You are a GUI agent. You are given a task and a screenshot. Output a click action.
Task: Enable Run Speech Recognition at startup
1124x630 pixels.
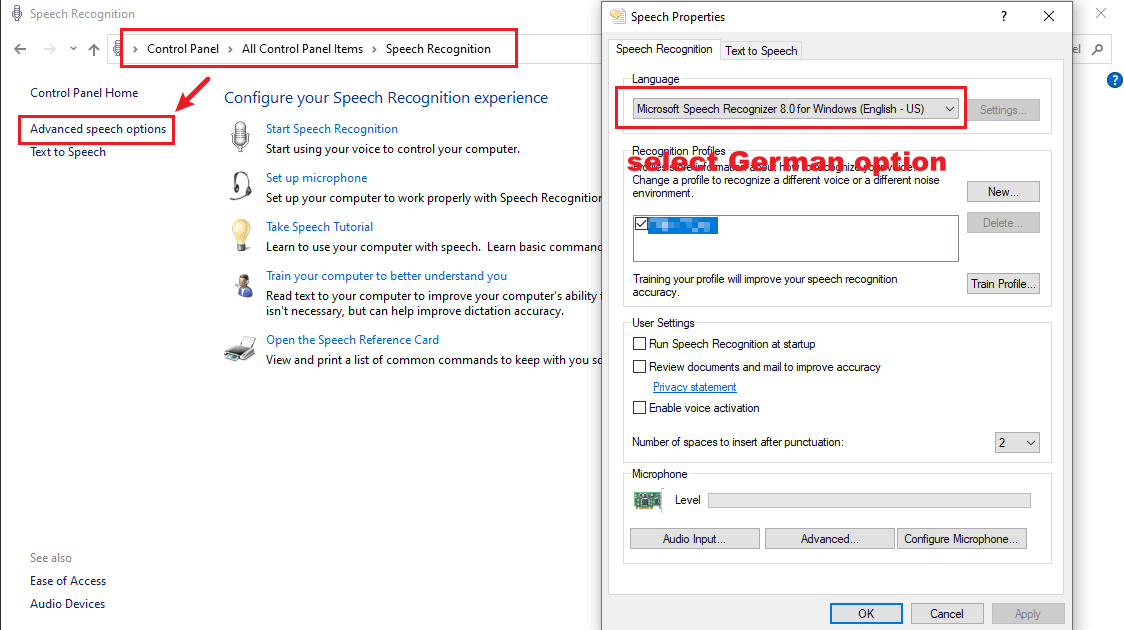pos(639,344)
